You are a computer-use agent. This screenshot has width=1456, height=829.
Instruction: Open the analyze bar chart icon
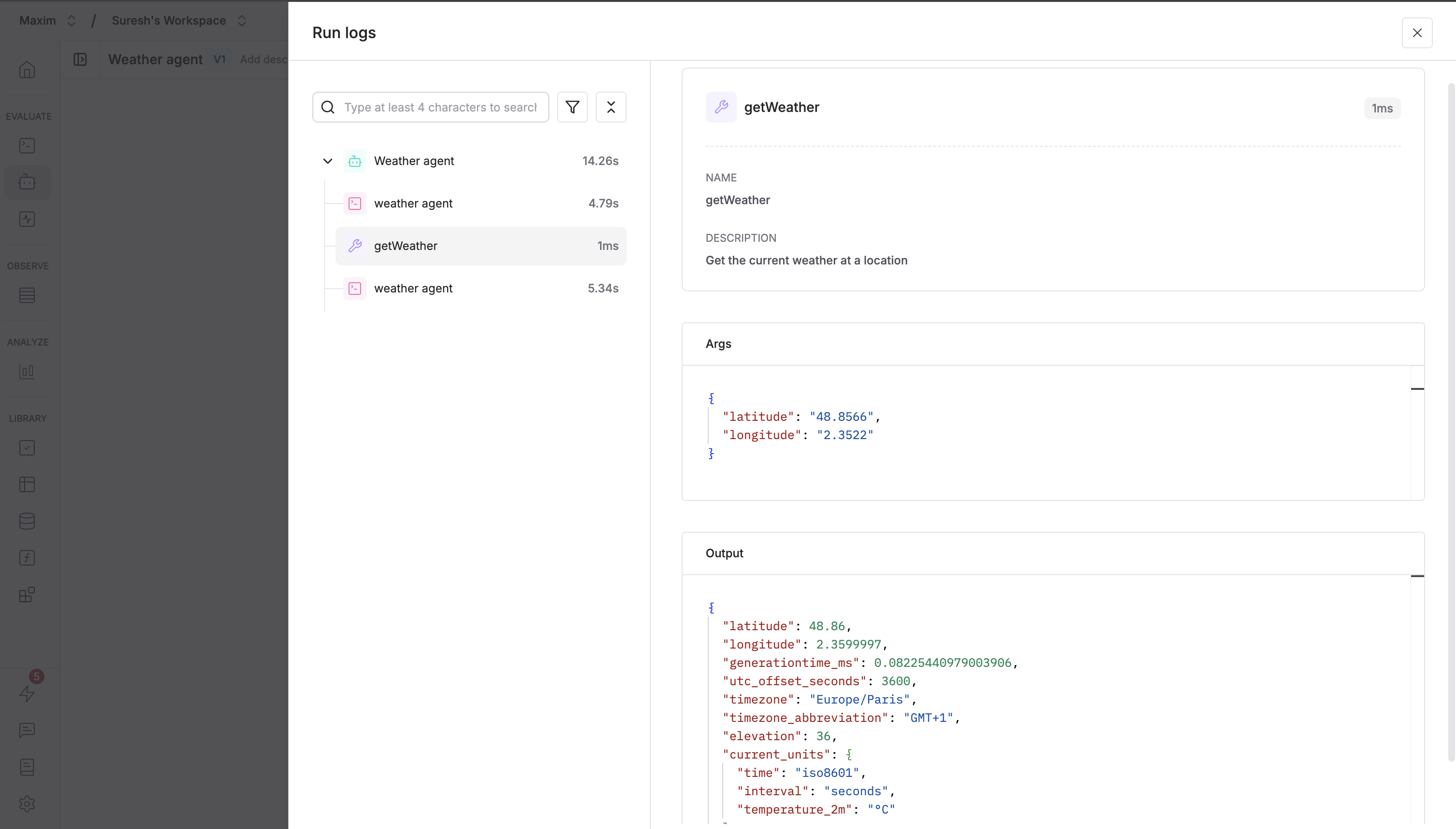(27, 372)
